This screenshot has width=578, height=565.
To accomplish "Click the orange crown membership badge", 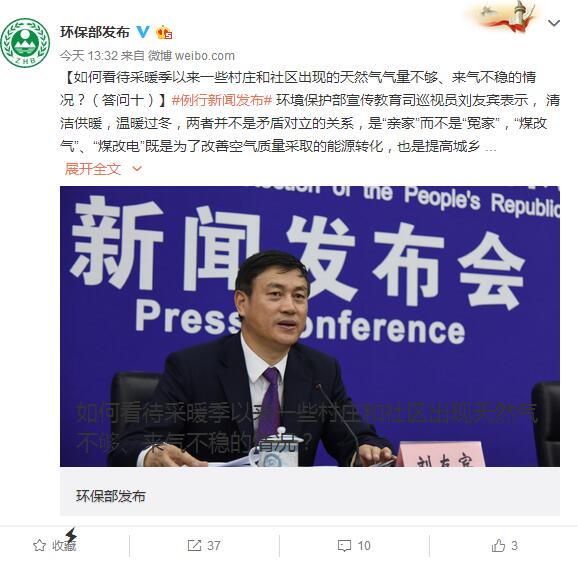I will [164, 32].
